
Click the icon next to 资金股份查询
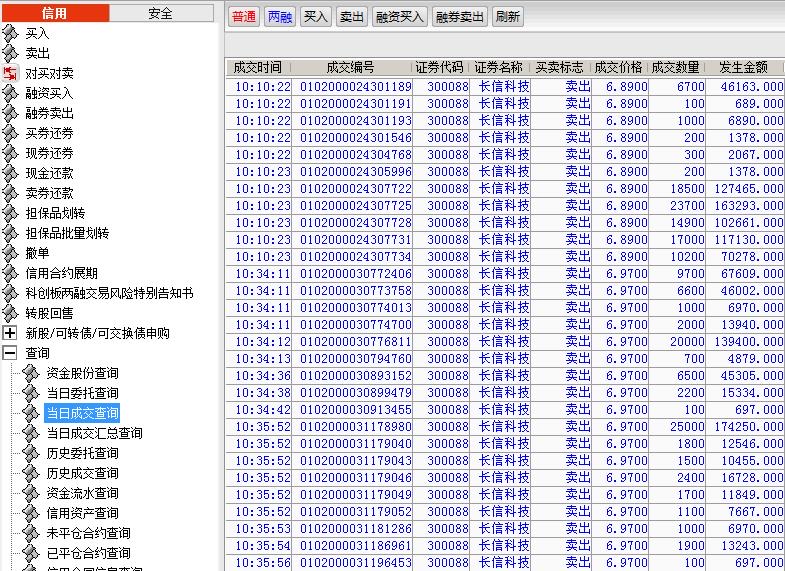pos(31,373)
